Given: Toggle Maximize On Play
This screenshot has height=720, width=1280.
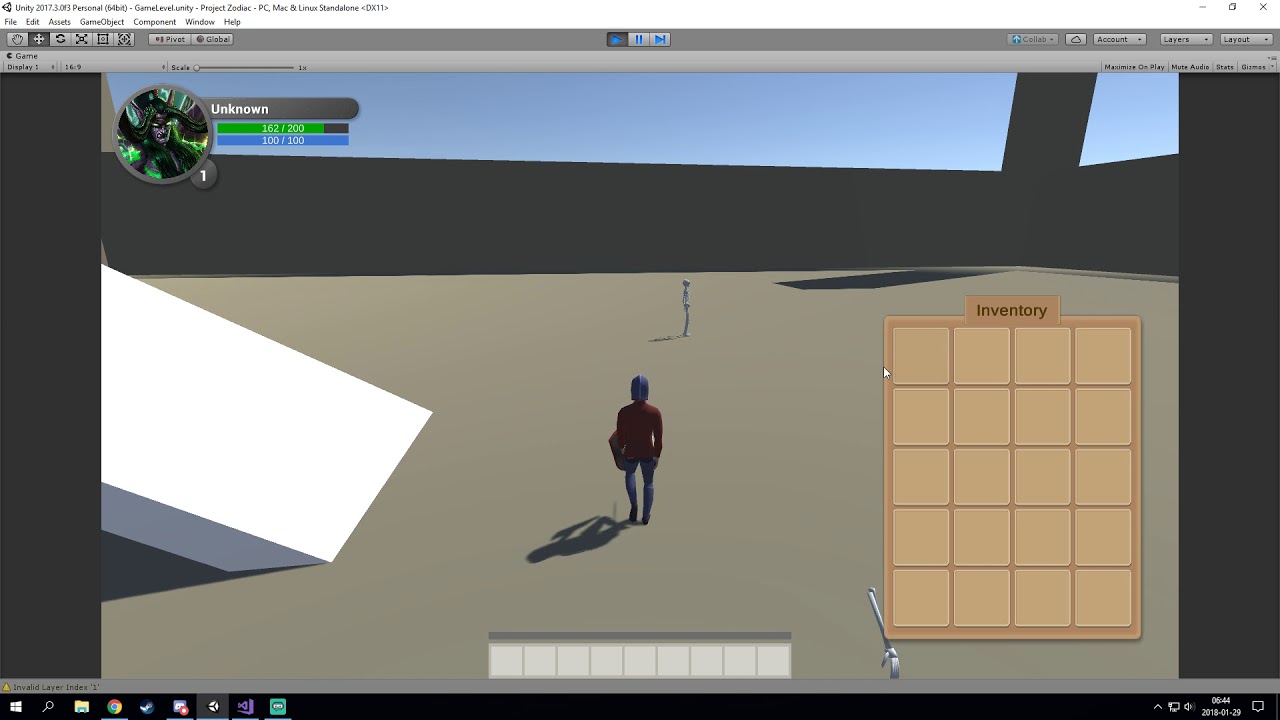Looking at the screenshot, I should click(1134, 67).
